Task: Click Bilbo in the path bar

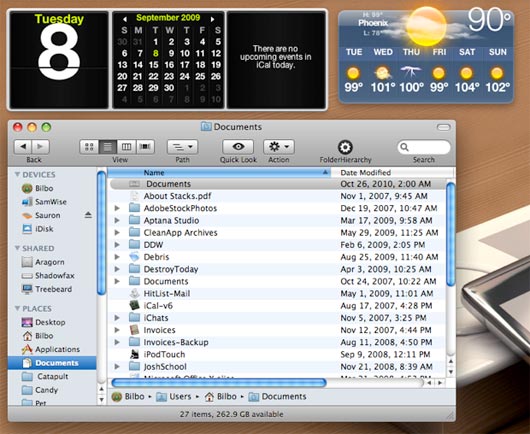Action: pyautogui.click(x=128, y=396)
